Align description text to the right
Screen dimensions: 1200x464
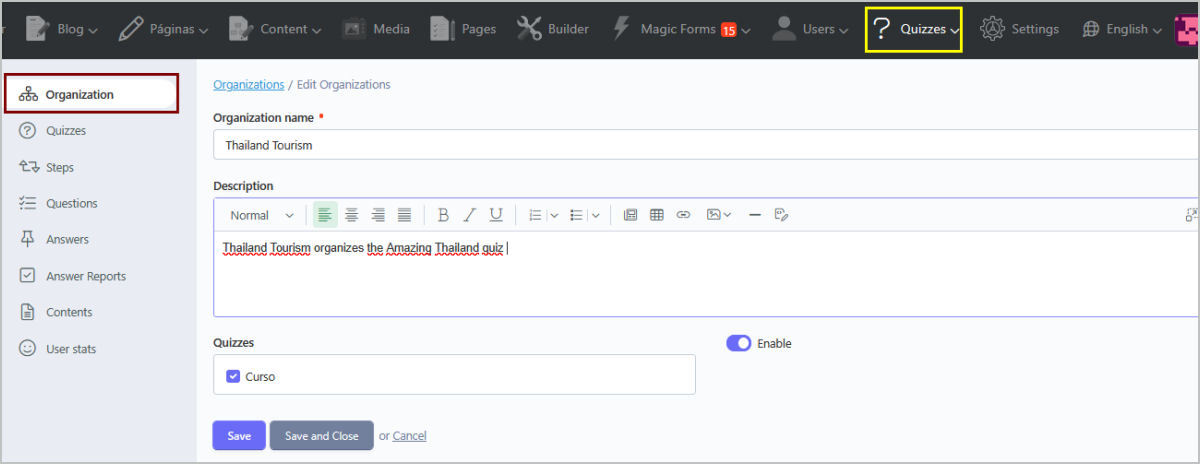coord(378,215)
